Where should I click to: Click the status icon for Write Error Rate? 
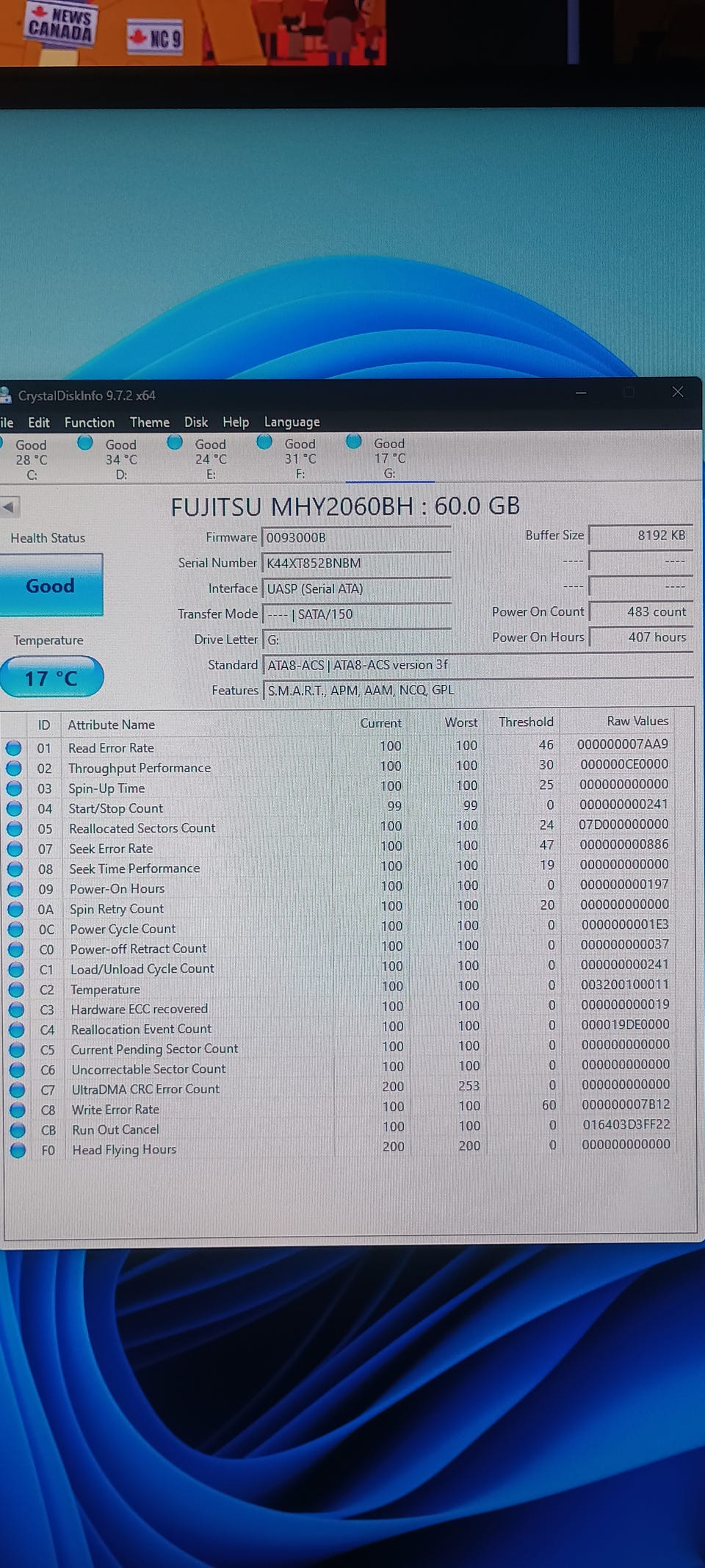pos(18,1110)
